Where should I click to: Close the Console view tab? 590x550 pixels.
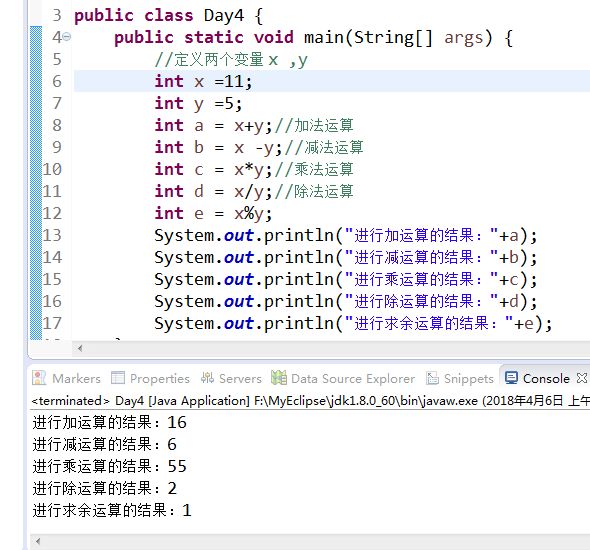pos(582,378)
